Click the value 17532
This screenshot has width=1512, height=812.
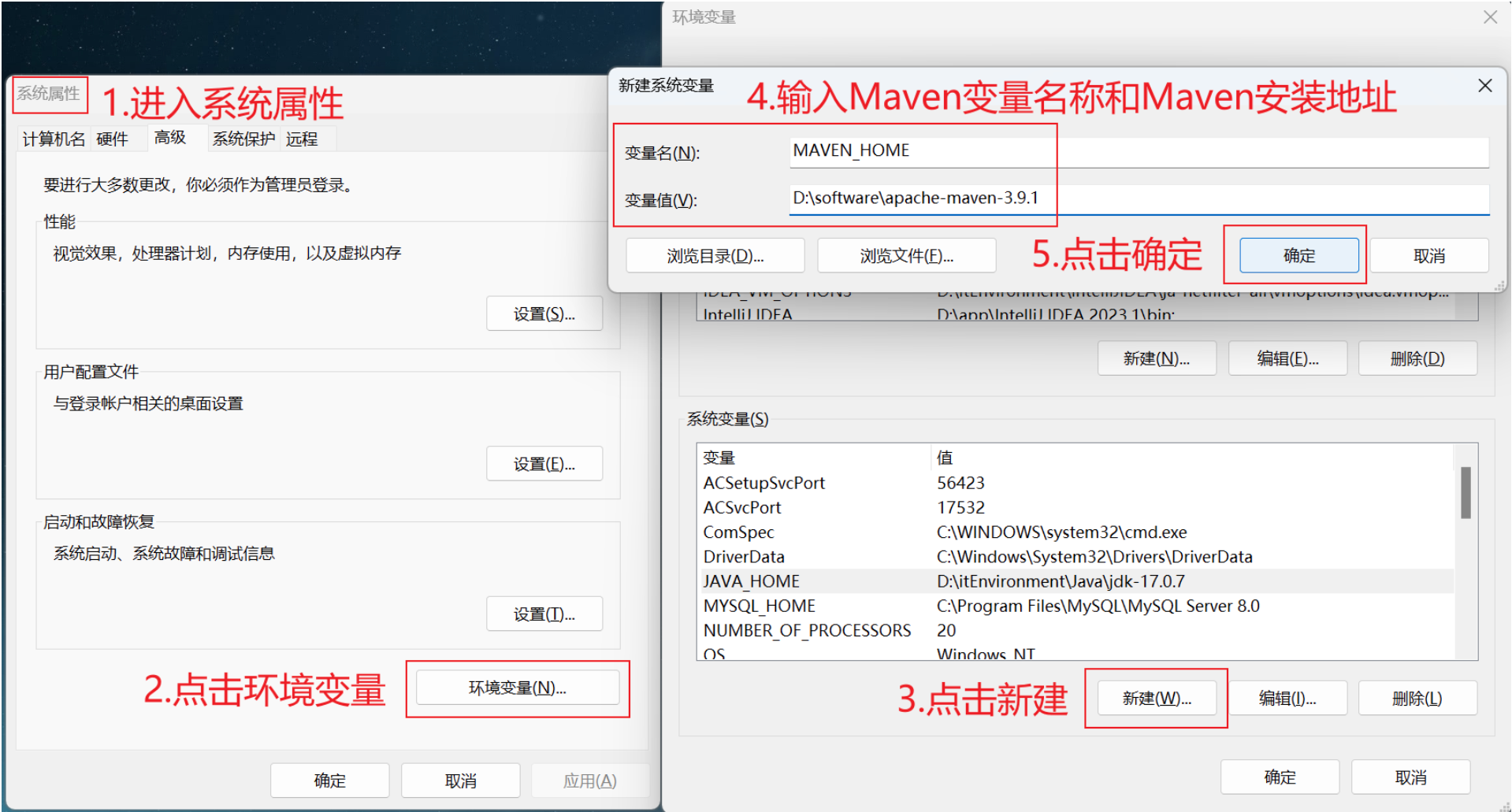point(960,507)
